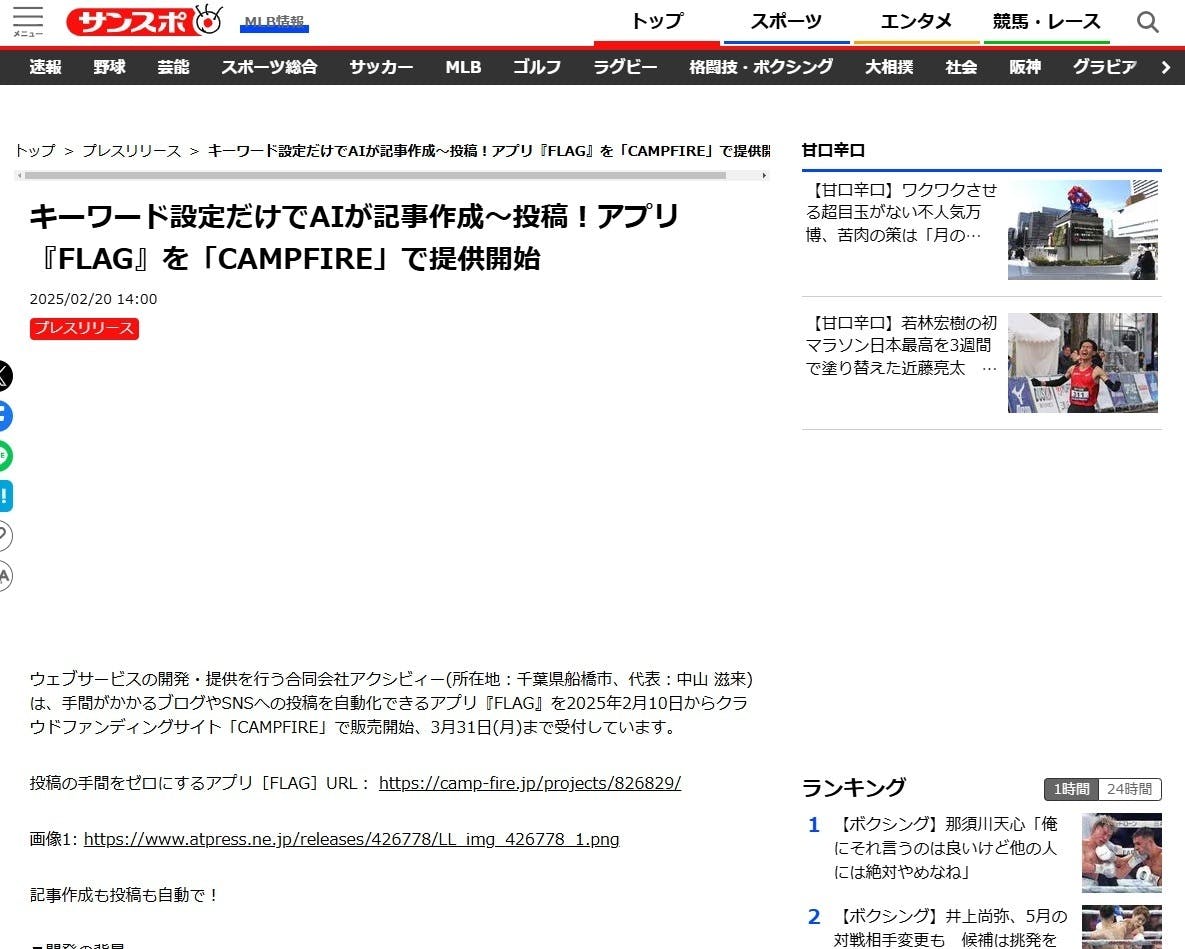Open the MLB情報 link near the logo
This screenshot has width=1185, height=949.
(x=274, y=22)
